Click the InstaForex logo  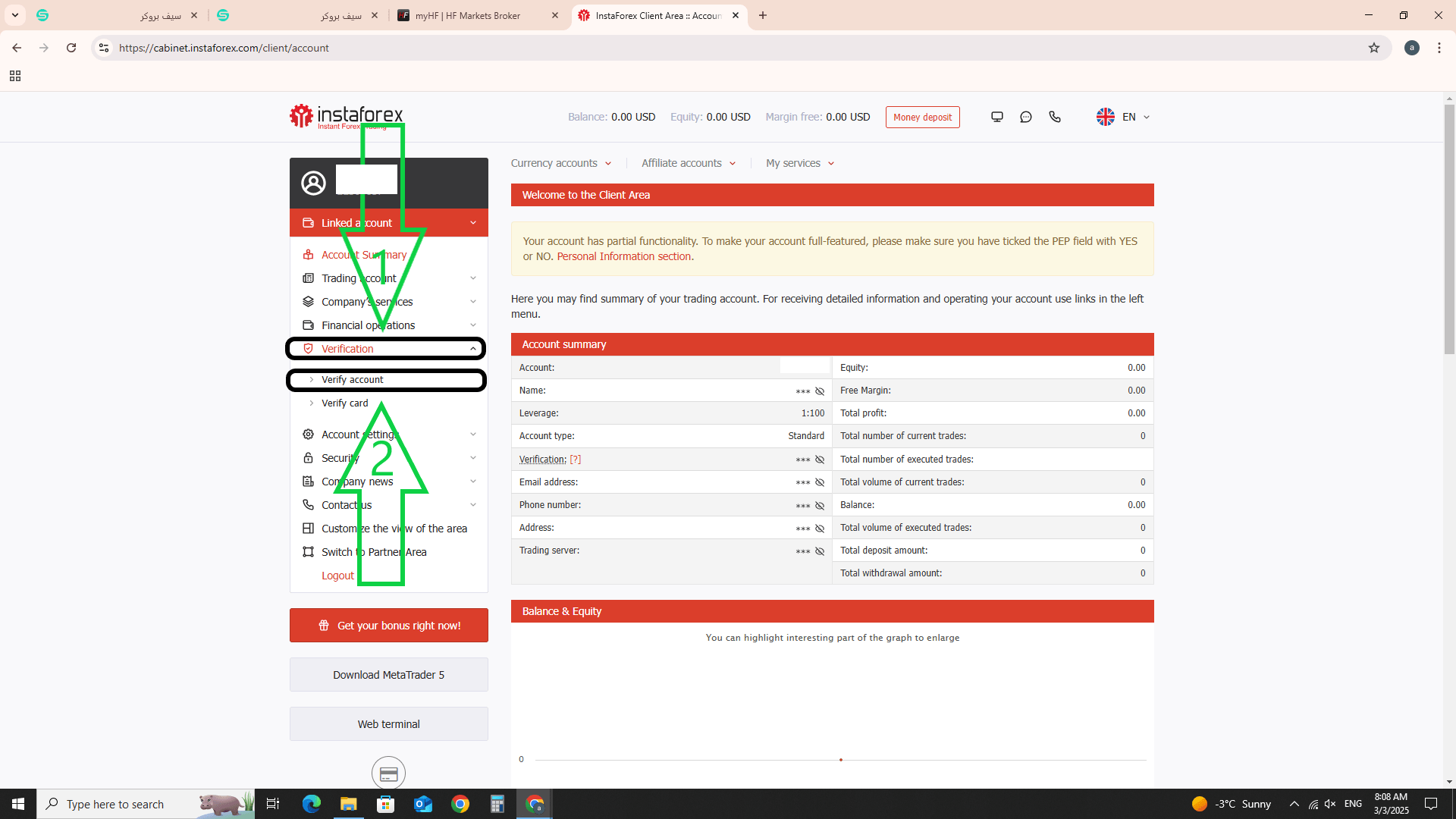click(347, 117)
